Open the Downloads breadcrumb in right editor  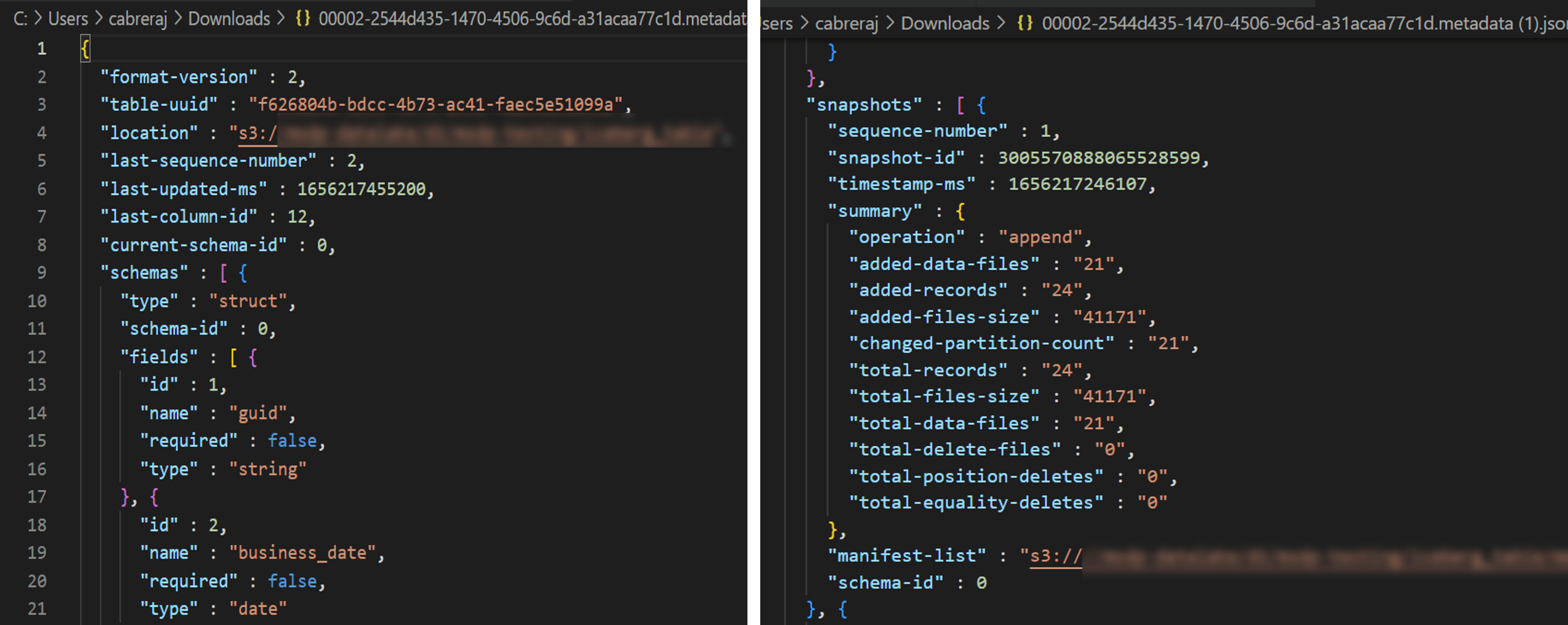point(945,24)
